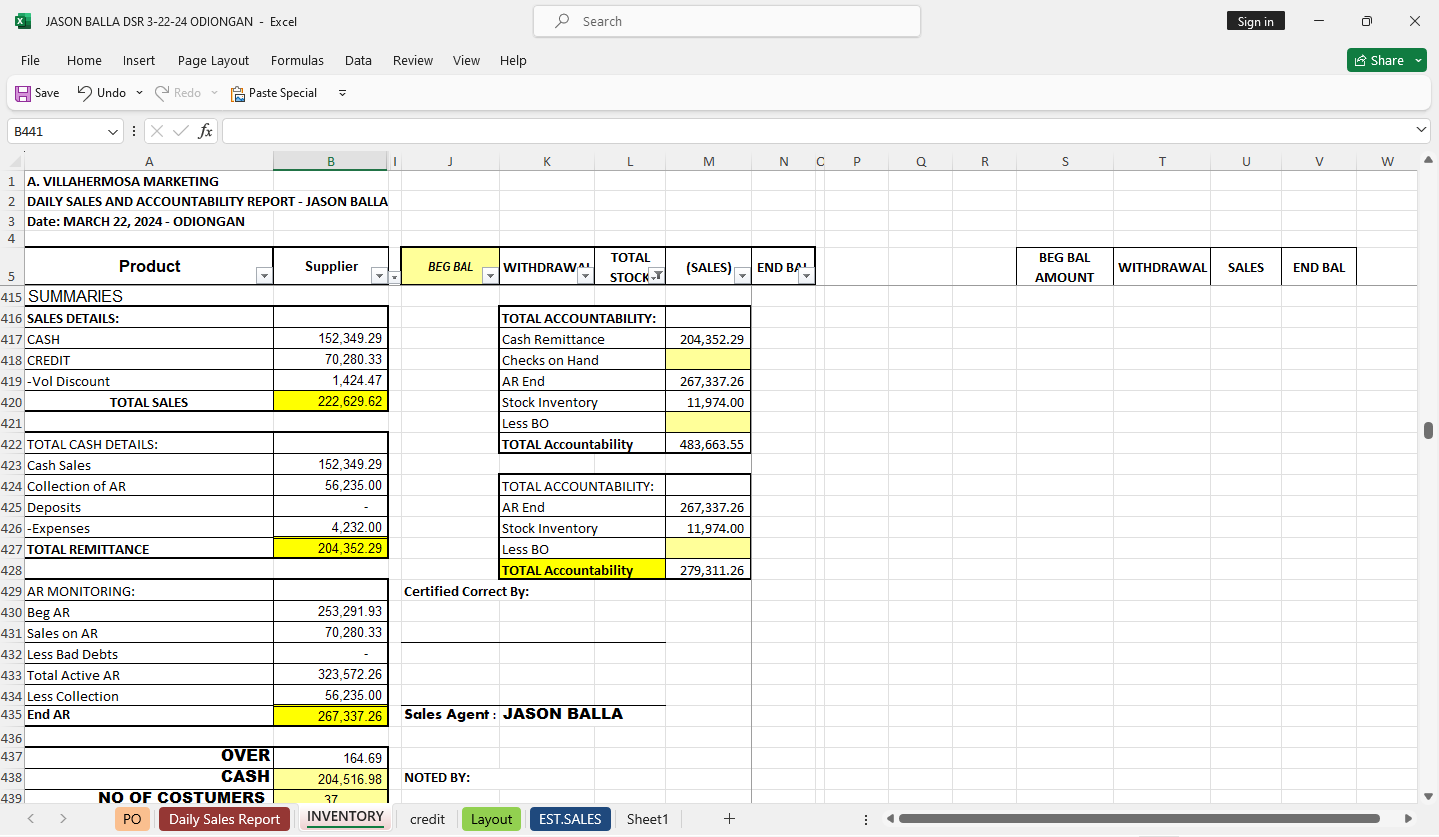The image size is (1439, 837).
Task: Go to the EST.SALES sheet tab
Action: coord(570,819)
